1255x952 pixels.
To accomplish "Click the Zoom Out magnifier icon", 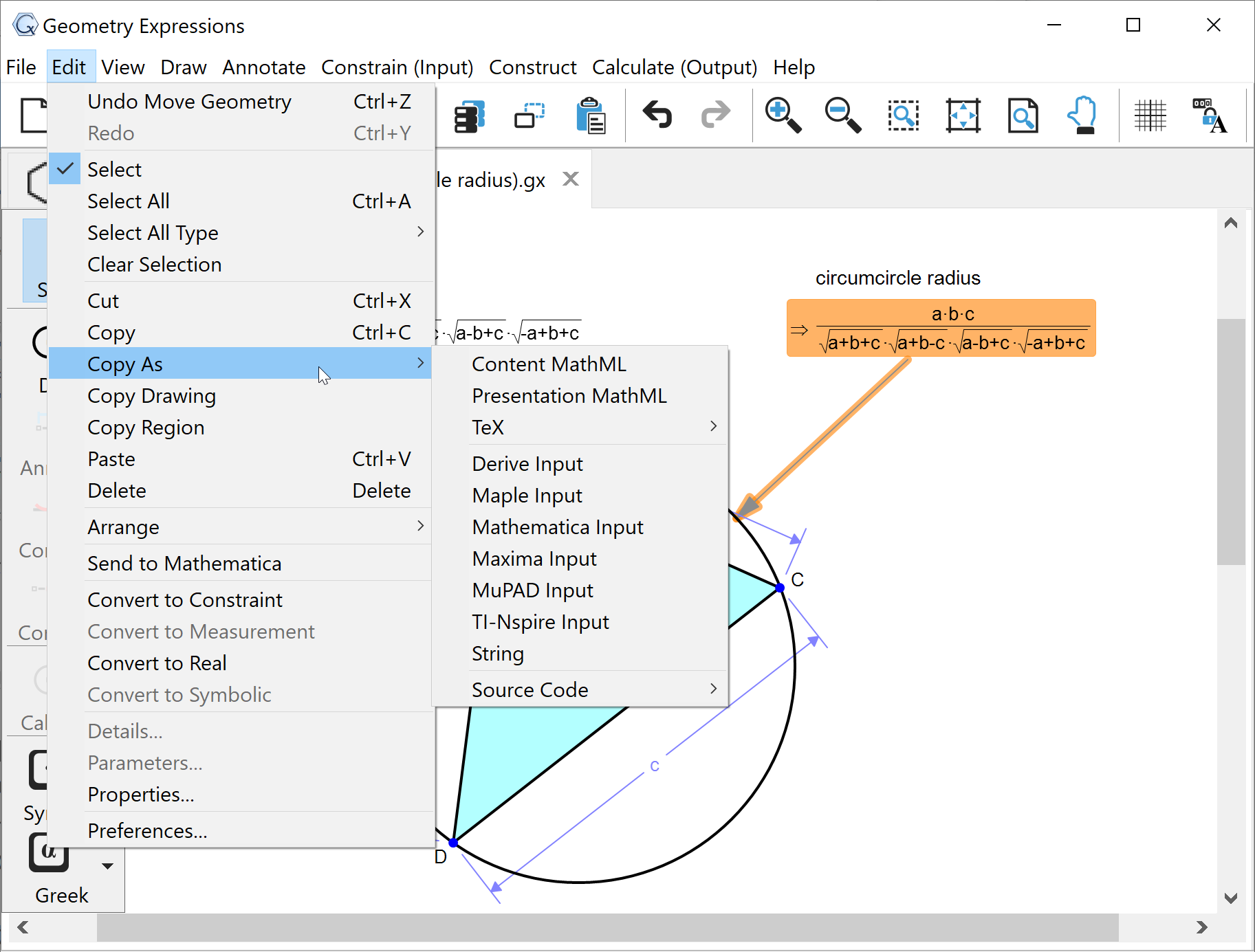I will [x=842, y=115].
